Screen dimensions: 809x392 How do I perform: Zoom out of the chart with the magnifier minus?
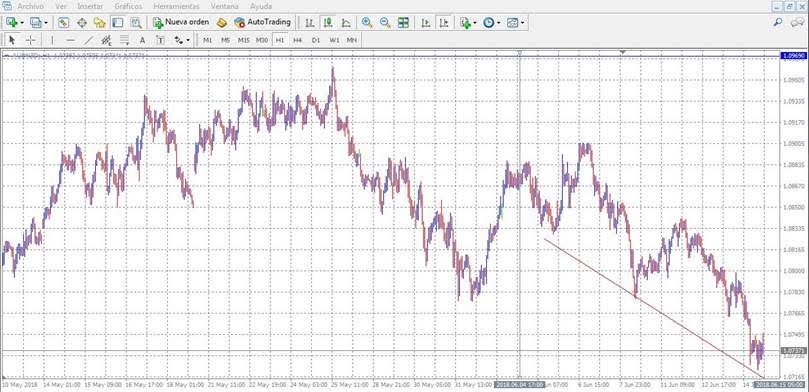click(x=385, y=23)
